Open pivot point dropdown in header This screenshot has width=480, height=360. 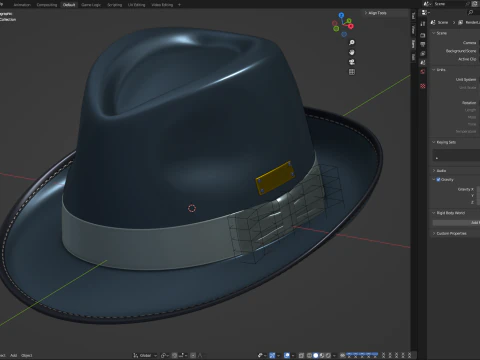pyautogui.click(x=165, y=355)
